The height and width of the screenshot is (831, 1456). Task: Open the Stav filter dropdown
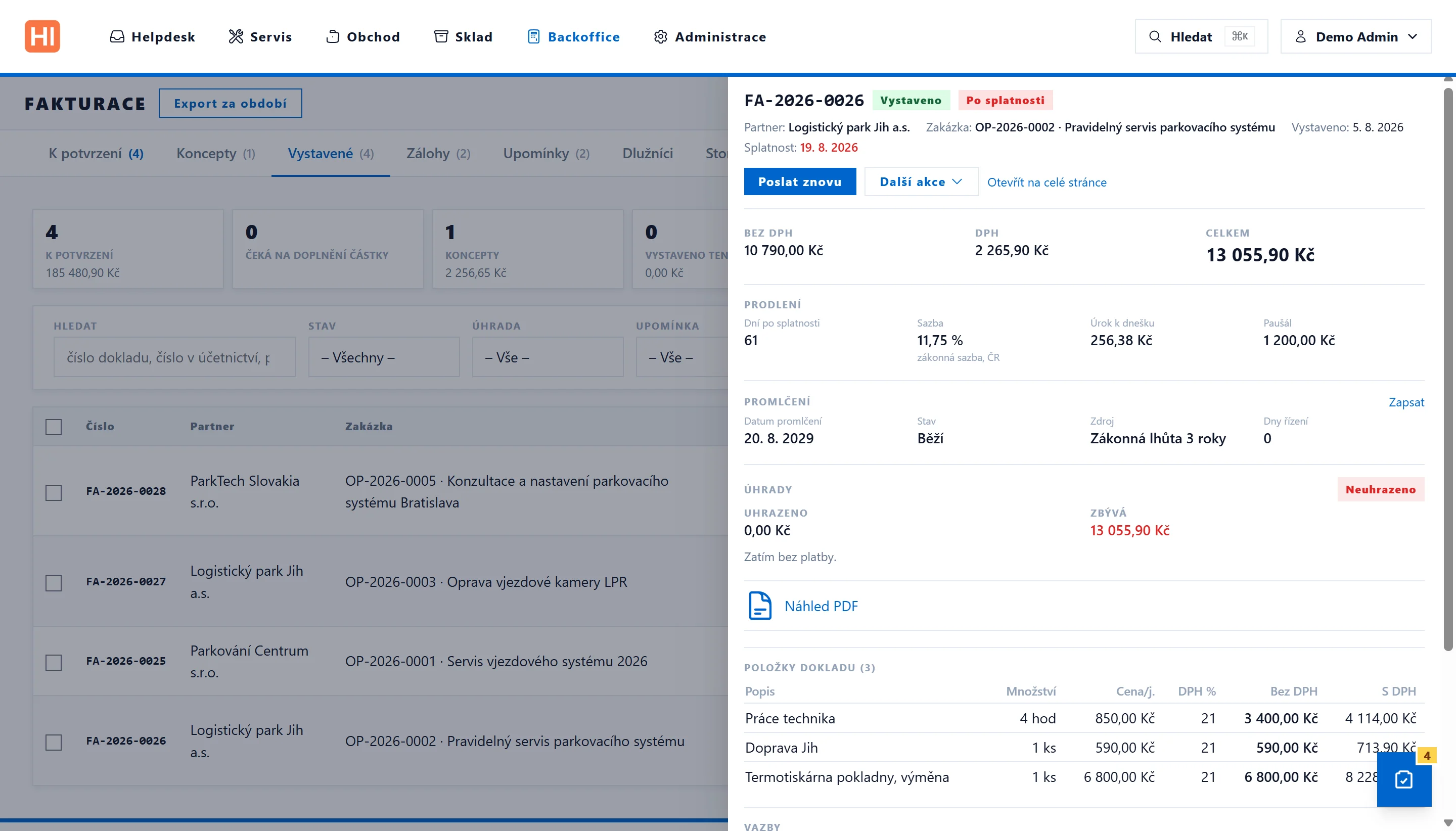pyautogui.click(x=384, y=357)
